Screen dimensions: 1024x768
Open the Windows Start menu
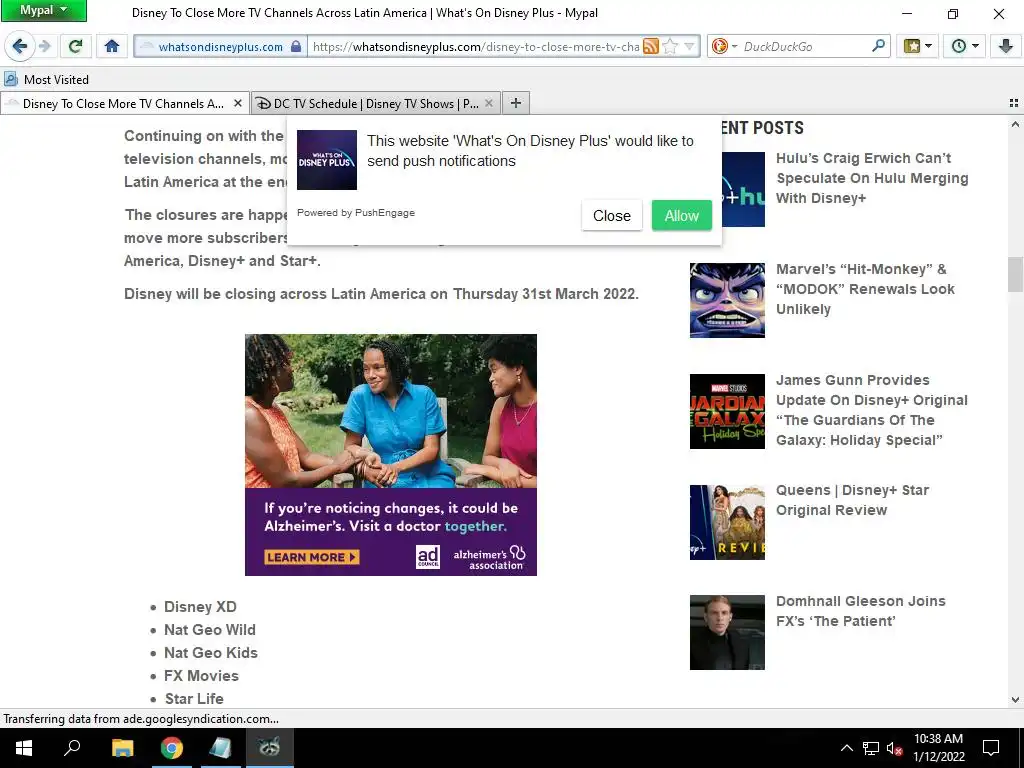pyautogui.click(x=24, y=748)
